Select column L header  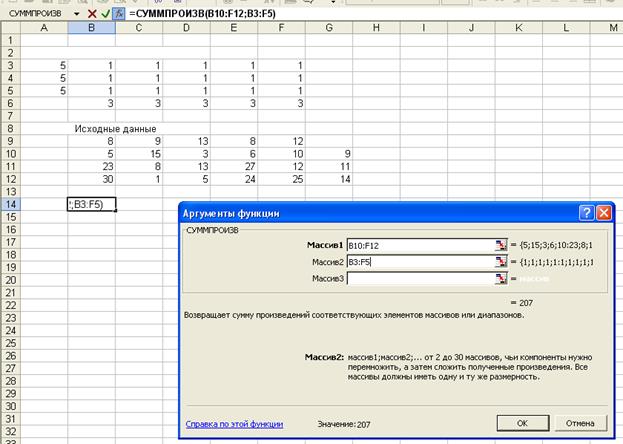[566, 28]
